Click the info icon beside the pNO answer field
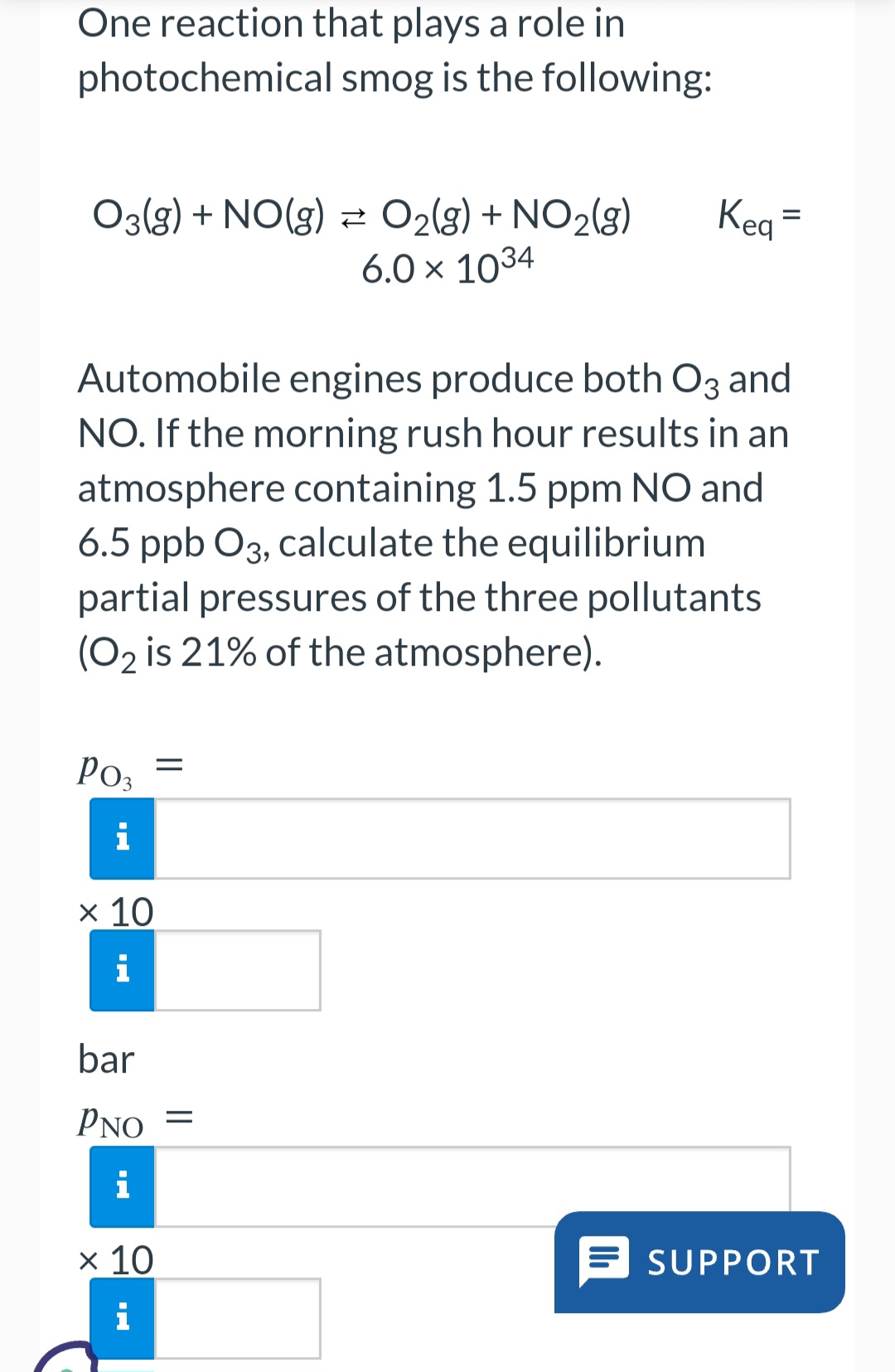Screen dimensions: 895x1372 click(121, 1188)
